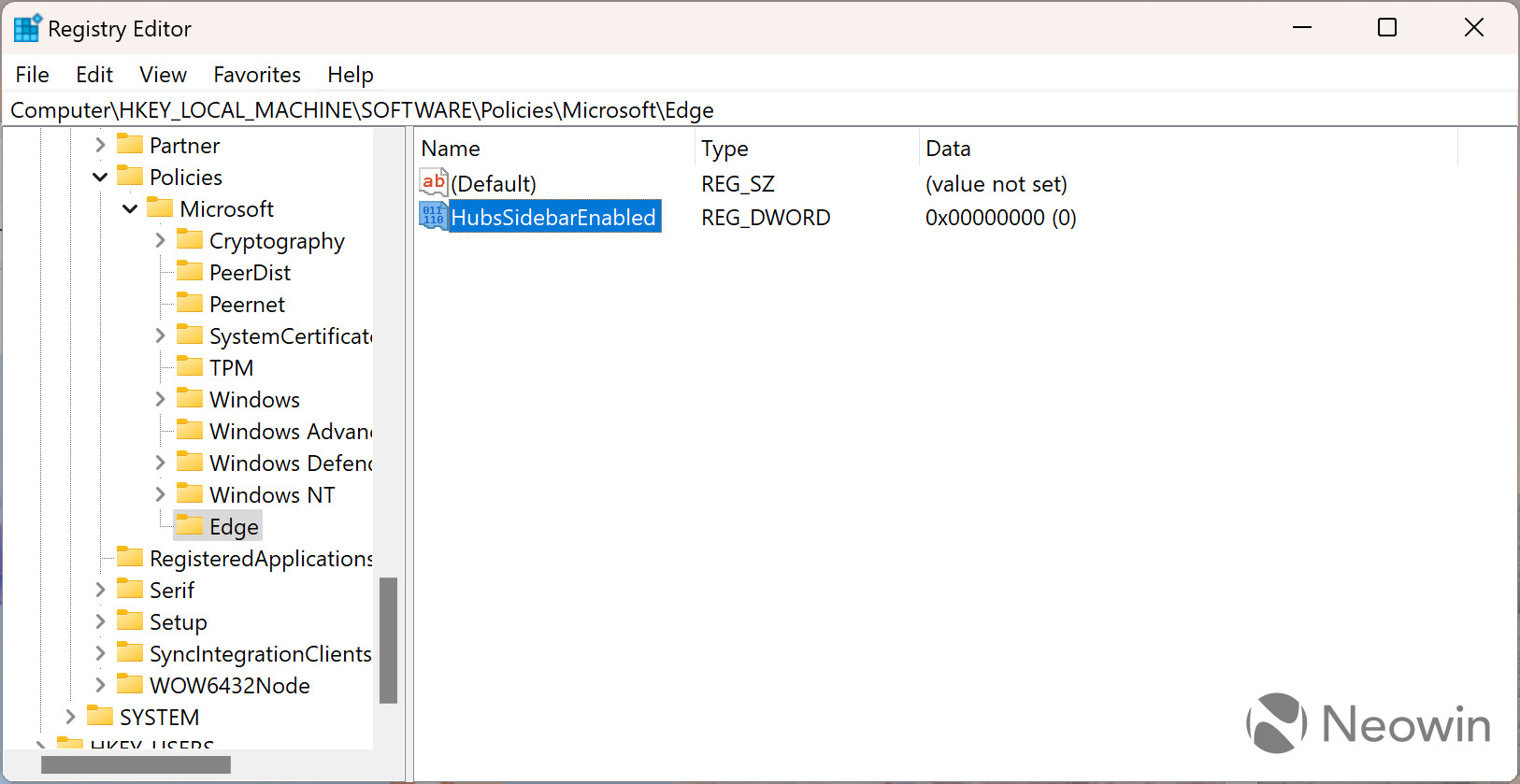Select the Windows folder icon
Image resolution: width=1520 pixels, height=784 pixels.
click(x=190, y=398)
